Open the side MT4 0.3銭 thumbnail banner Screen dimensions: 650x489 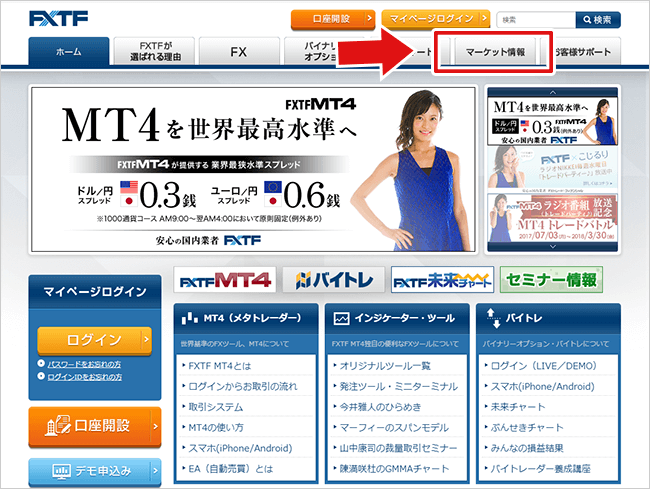553,121
